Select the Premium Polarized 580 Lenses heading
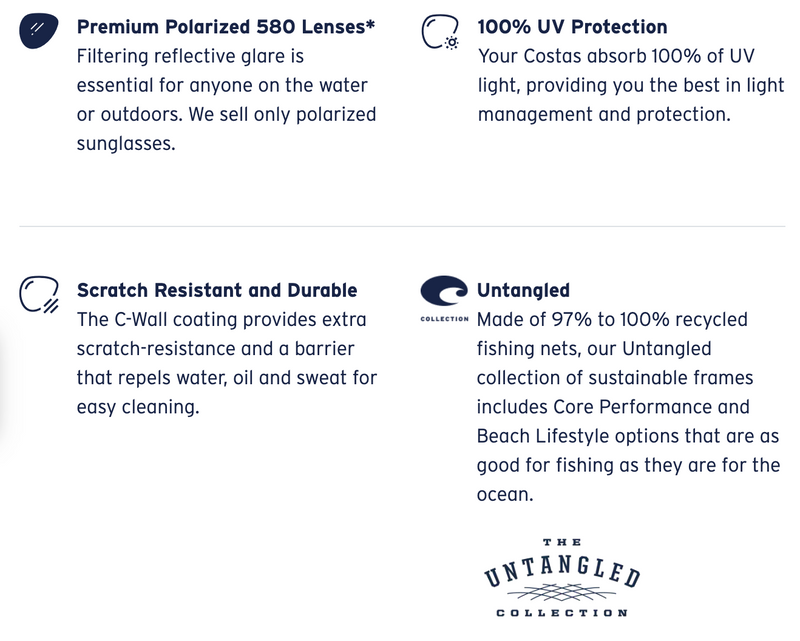800x641 pixels. point(226,27)
